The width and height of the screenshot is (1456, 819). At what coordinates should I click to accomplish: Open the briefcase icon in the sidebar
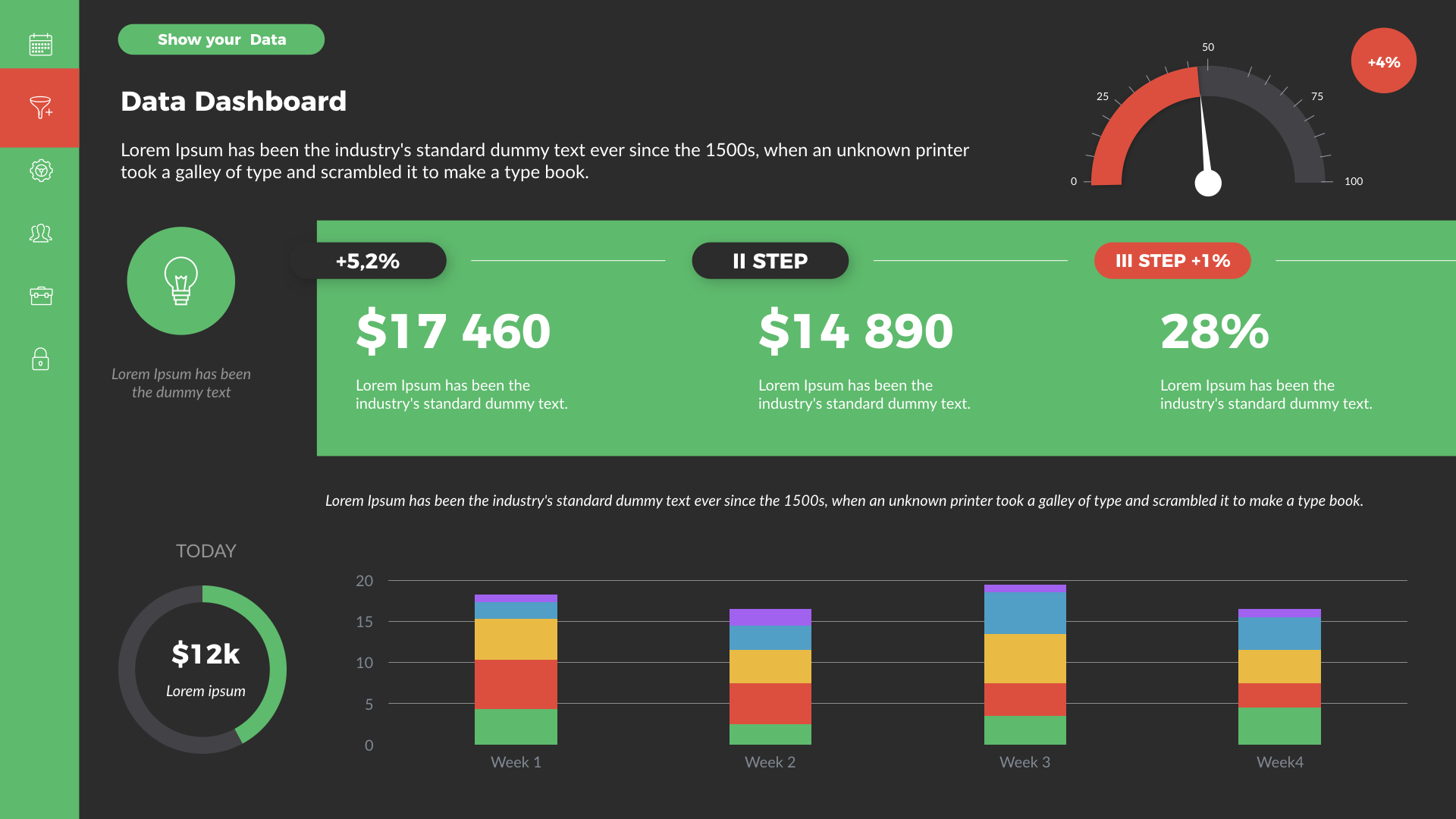[x=40, y=296]
